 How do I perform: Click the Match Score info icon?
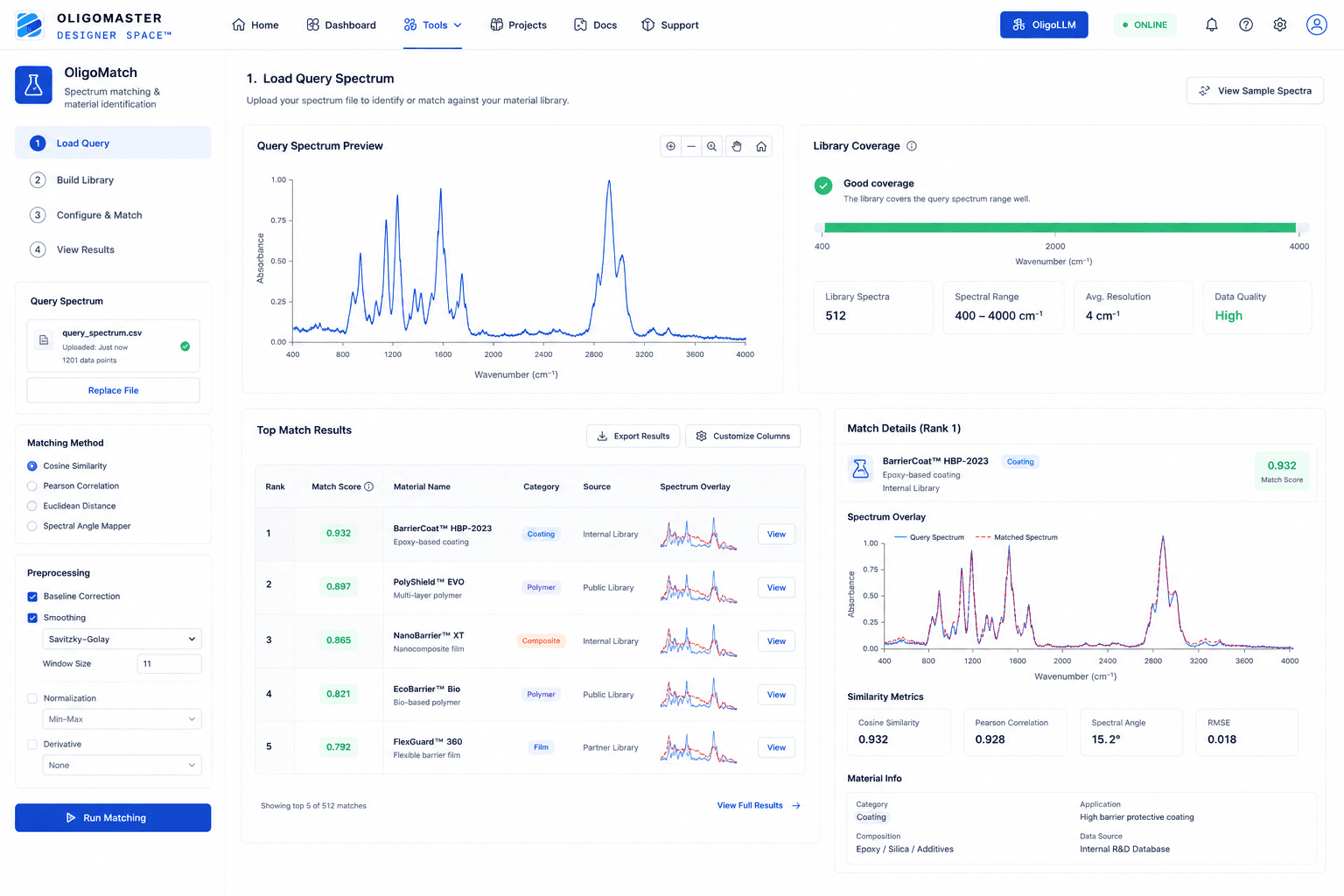pos(368,486)
